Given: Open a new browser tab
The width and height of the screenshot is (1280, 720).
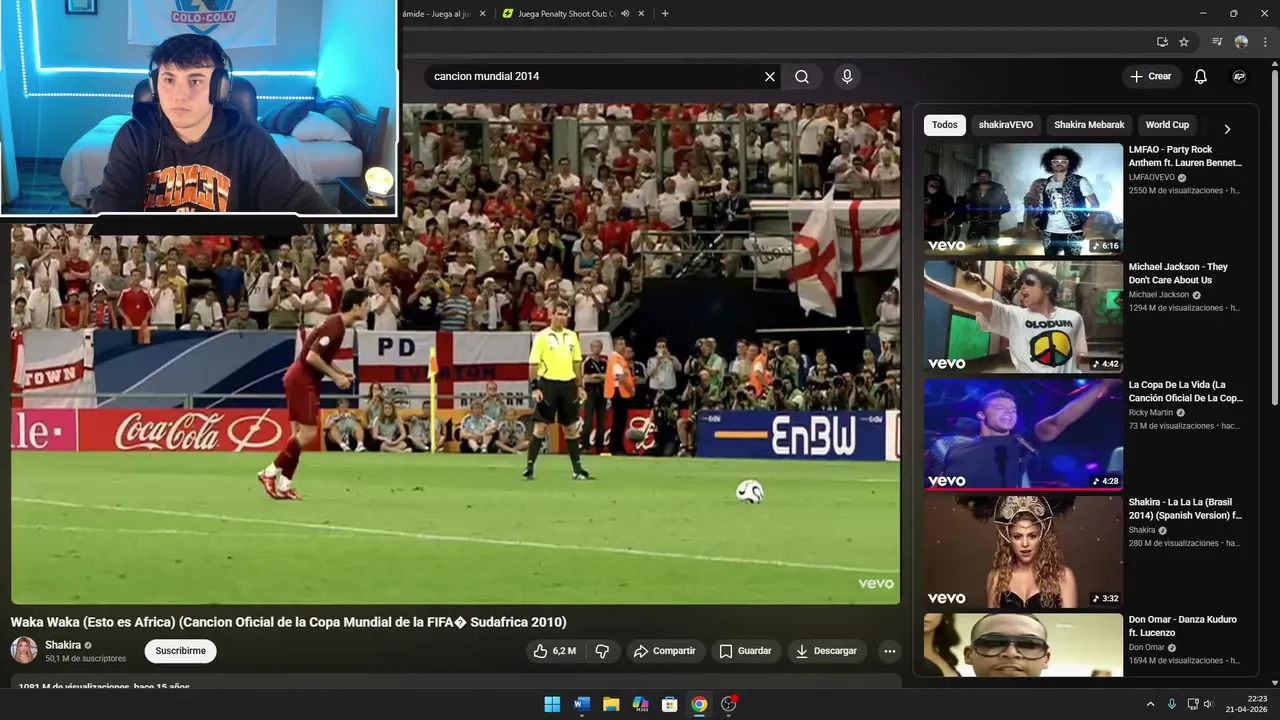Looking at the screenshot, I should [665, 14].
